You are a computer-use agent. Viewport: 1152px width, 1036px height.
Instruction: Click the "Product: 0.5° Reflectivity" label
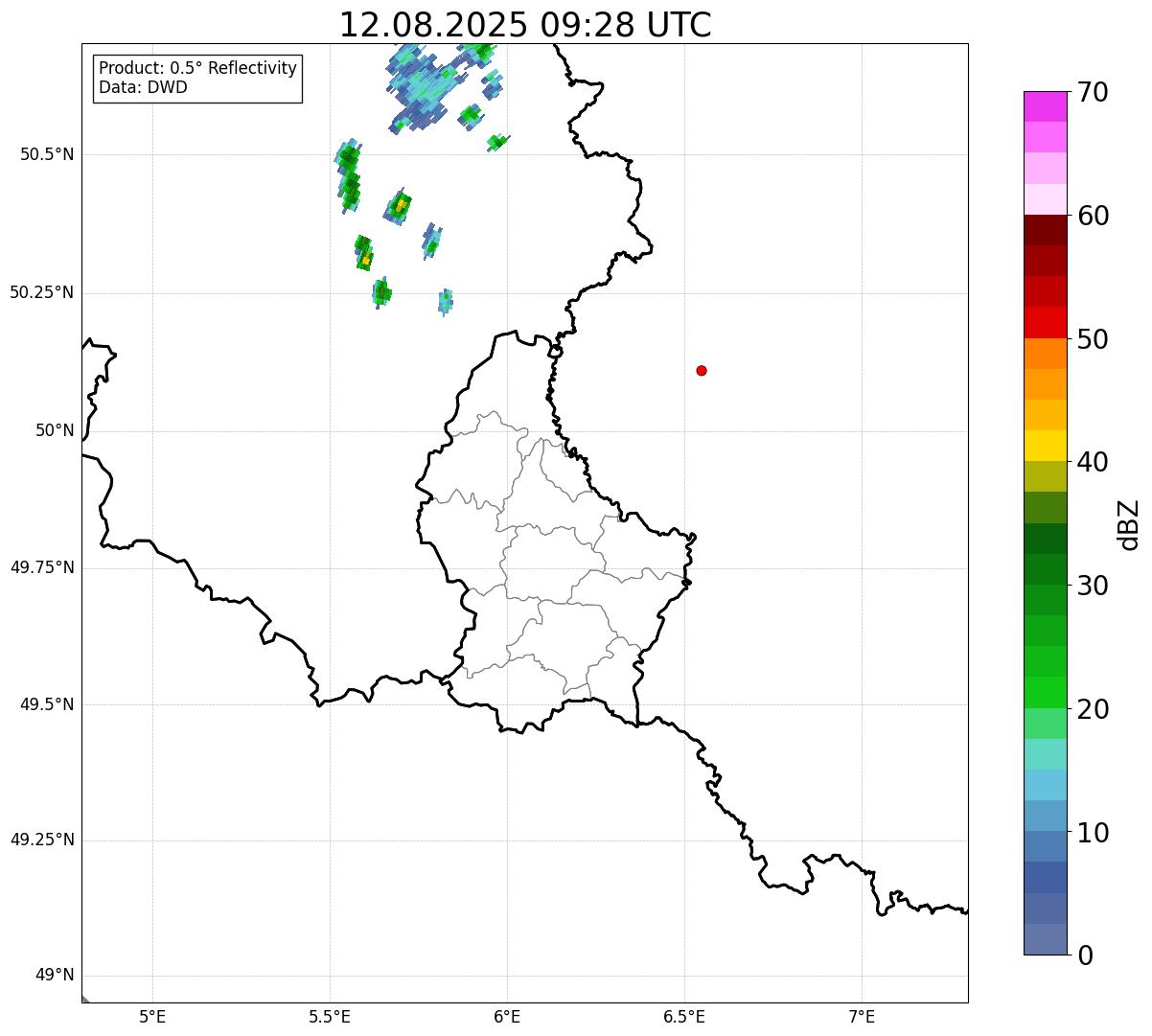coord(197,69)
